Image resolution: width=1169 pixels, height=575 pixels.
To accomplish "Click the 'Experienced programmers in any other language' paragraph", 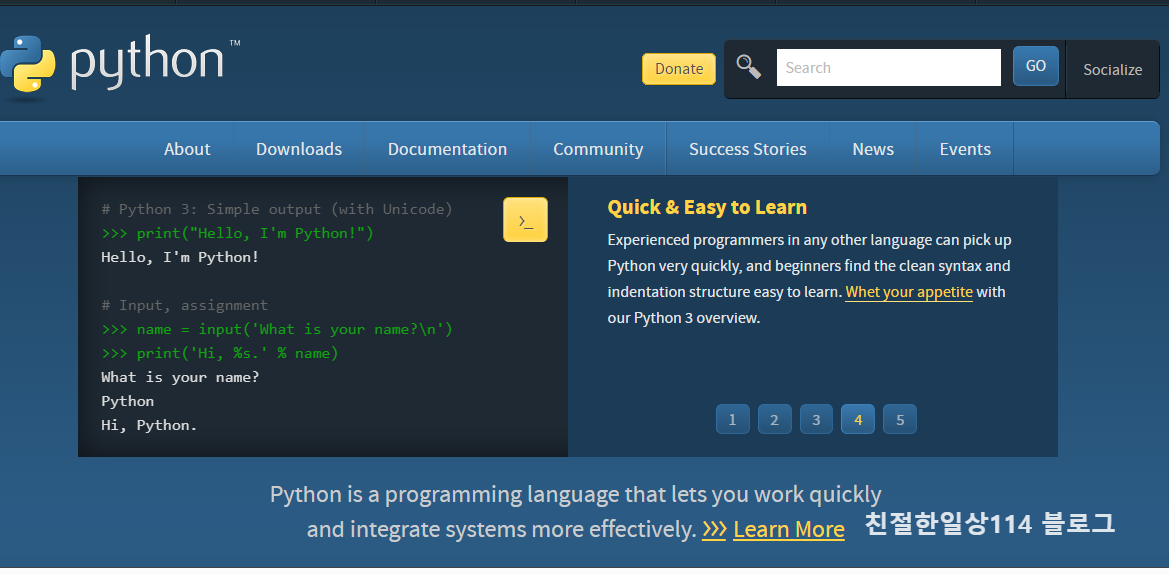I will click(x=810, y=279).
